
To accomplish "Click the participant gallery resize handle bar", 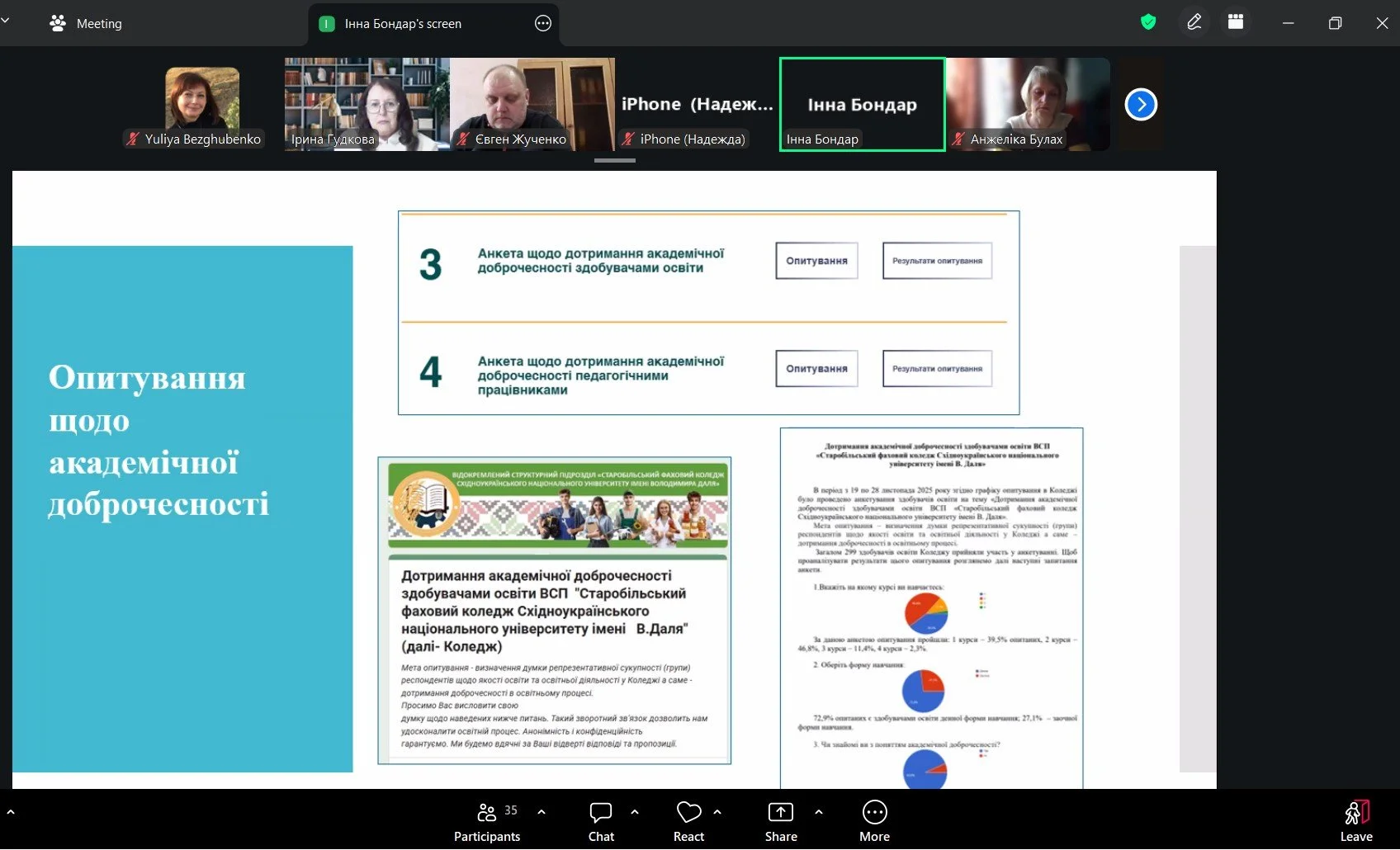I will 615,160.
